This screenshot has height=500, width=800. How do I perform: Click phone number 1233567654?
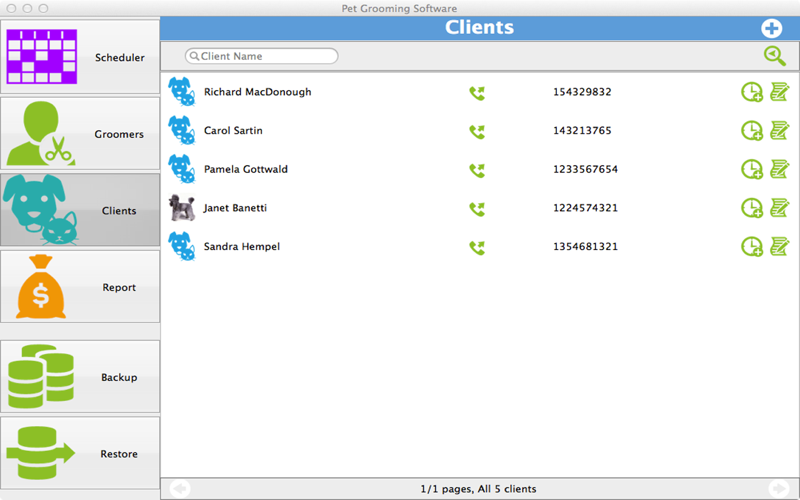tap(585, 169)
